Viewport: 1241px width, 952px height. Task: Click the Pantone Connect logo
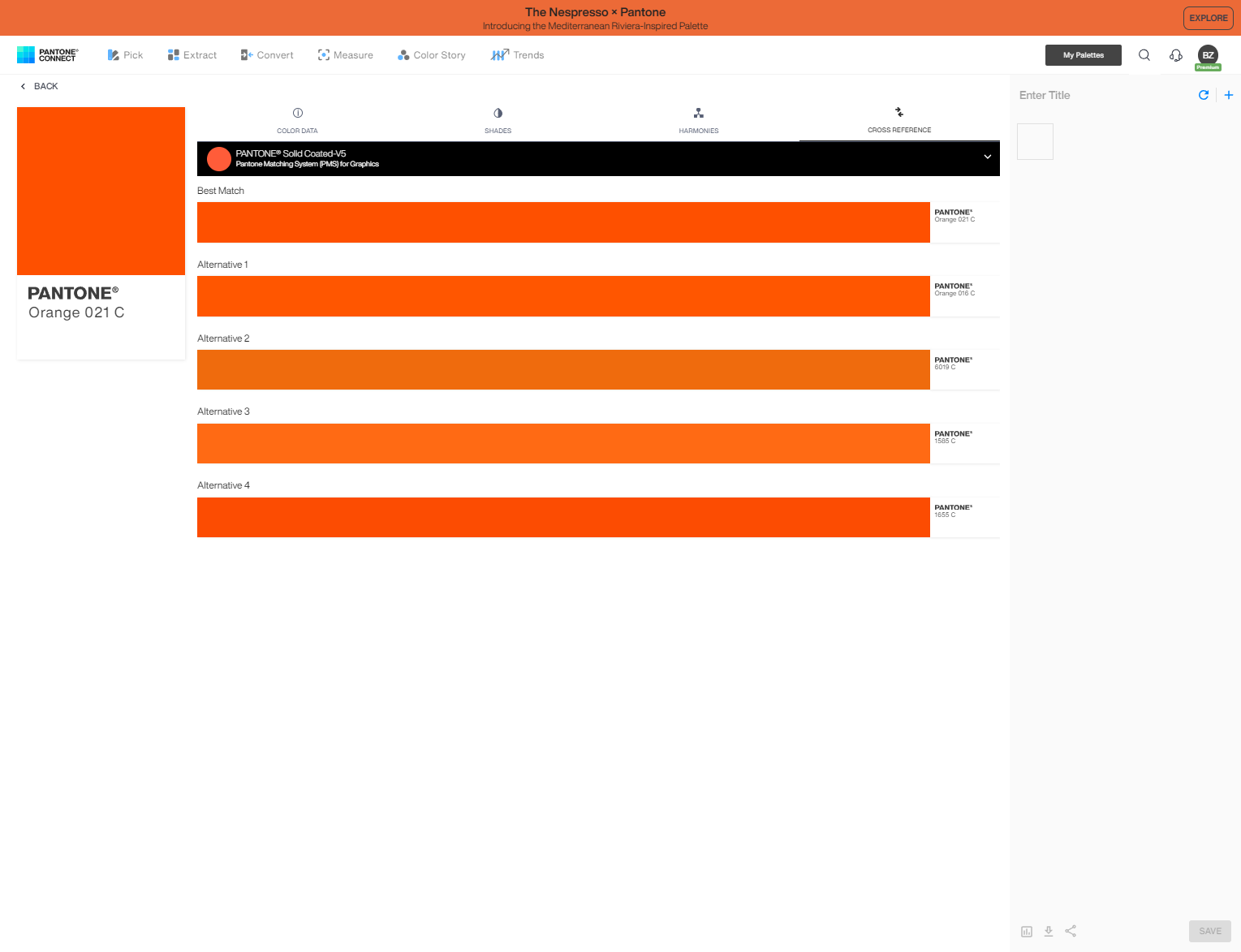click(48, 55)
